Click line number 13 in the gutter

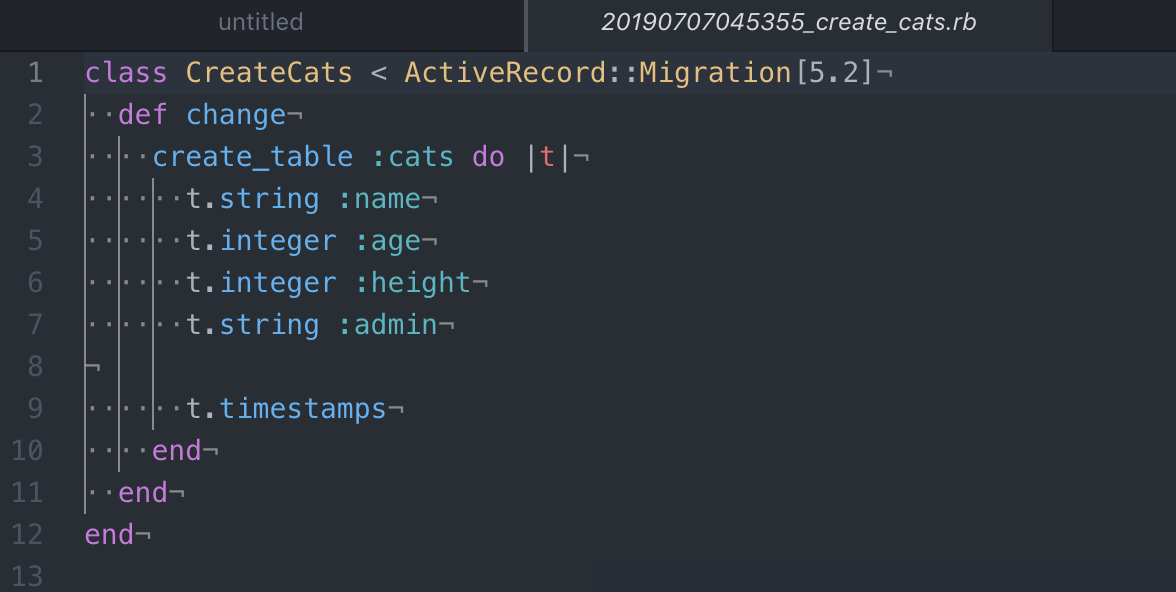28,577
